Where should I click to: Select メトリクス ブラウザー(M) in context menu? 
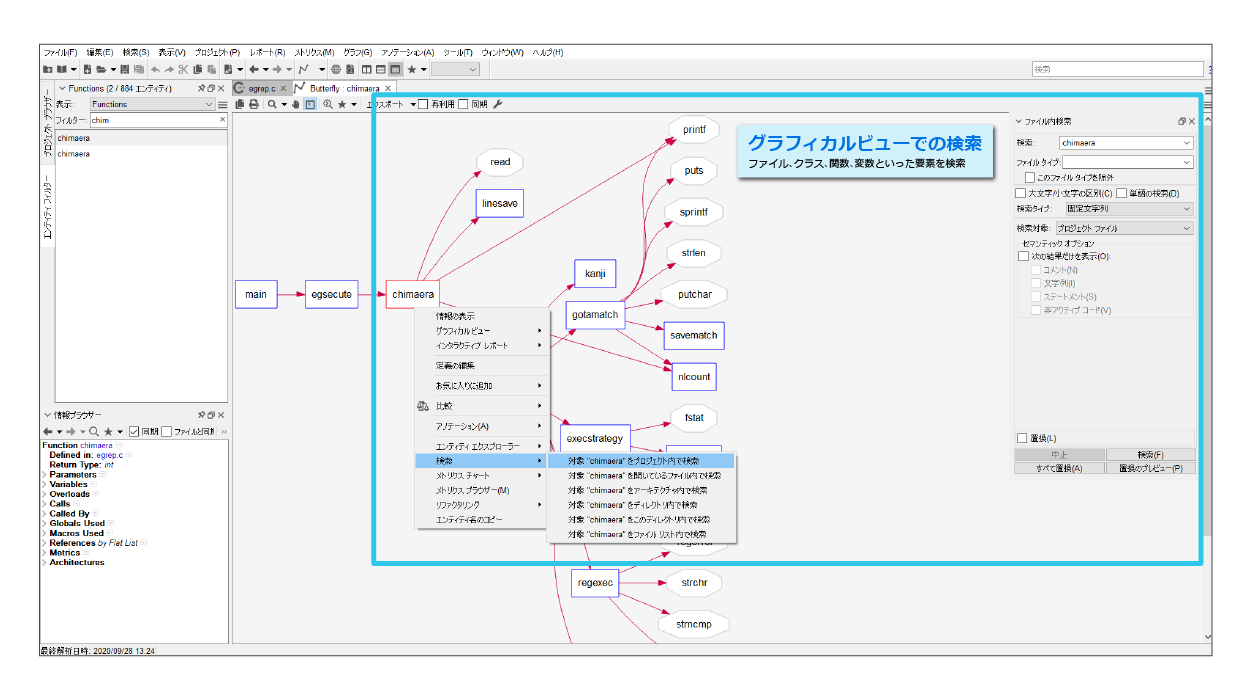(472, 490)
